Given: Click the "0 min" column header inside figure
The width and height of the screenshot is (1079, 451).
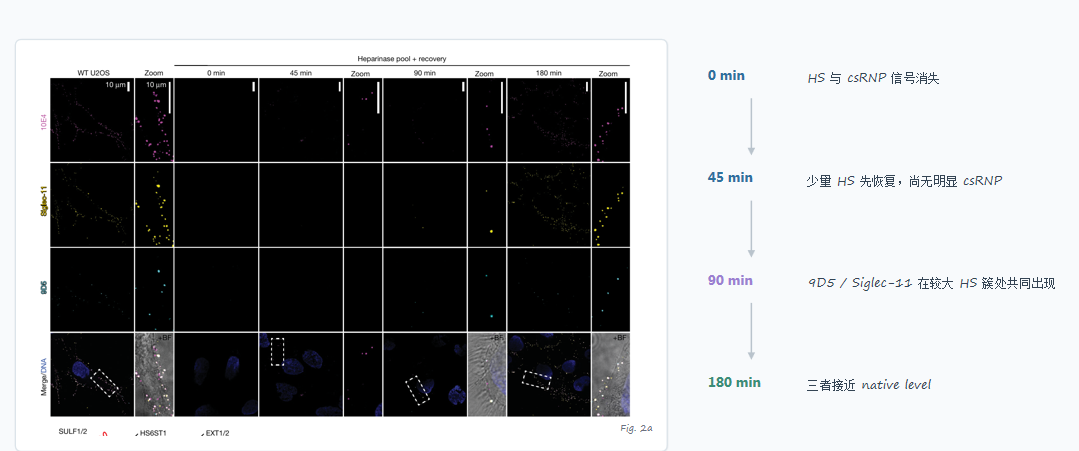Looking at the screenshot, I should click(x=216, y=73).
